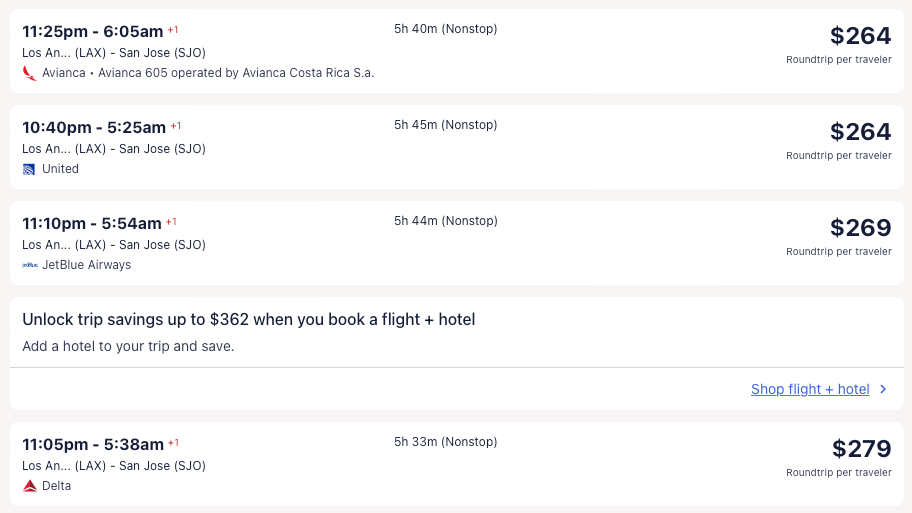Click the 5h 33m (Nonstop) duration label
The height and width of the screenshot is (513, 912).
(x=445, y=442)
